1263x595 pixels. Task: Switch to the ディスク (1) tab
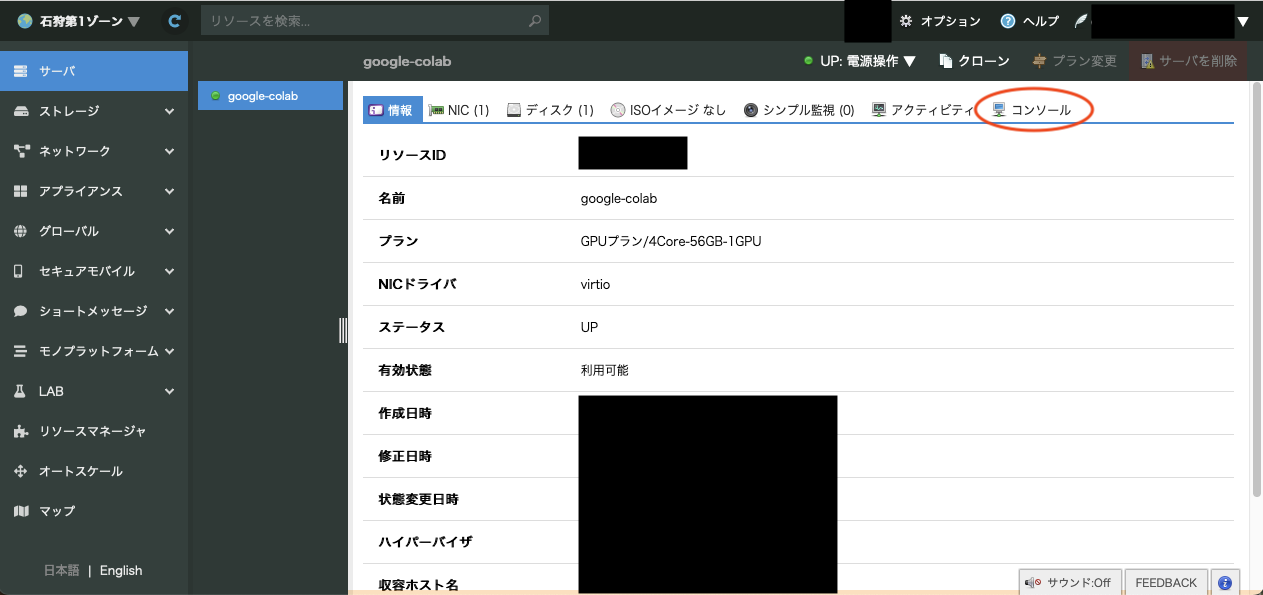pos(551,110)
